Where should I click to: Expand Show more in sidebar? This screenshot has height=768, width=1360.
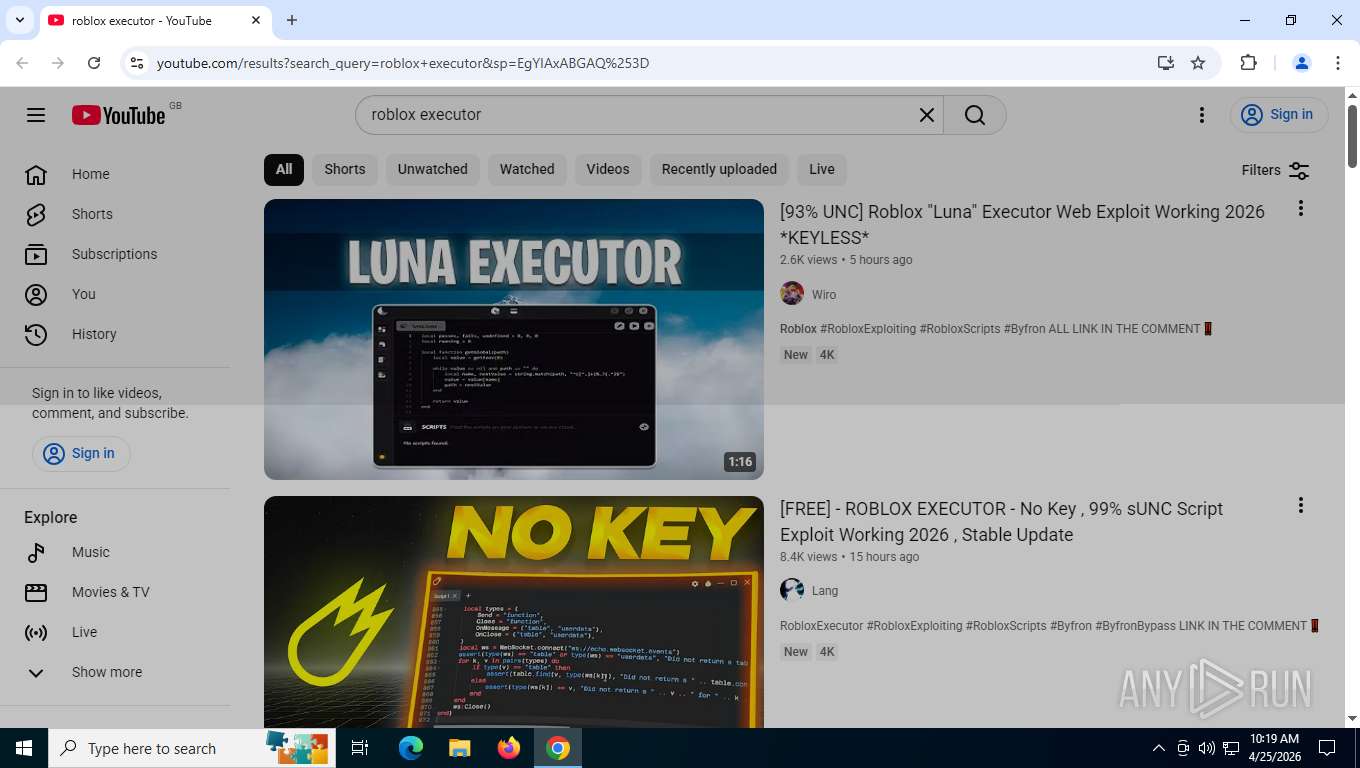(x=115, y=672)
